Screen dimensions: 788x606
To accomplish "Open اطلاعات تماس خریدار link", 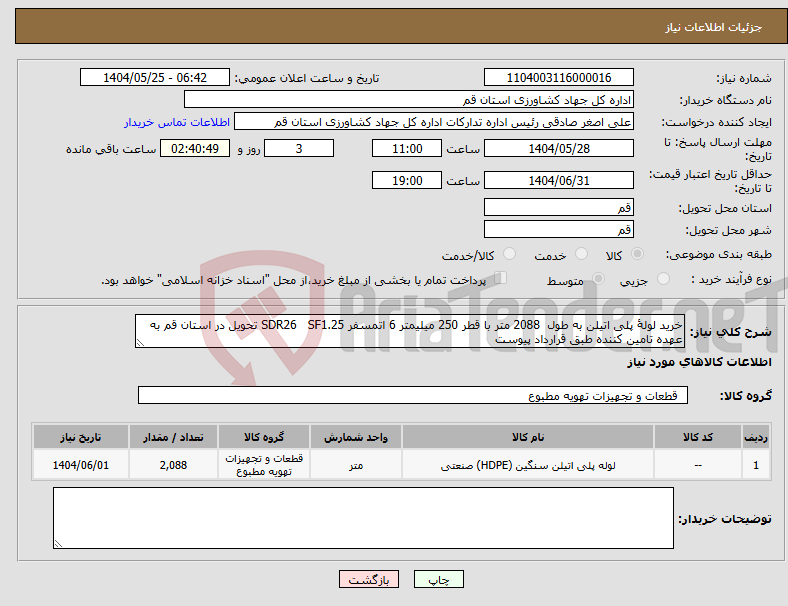I will 177,122.
